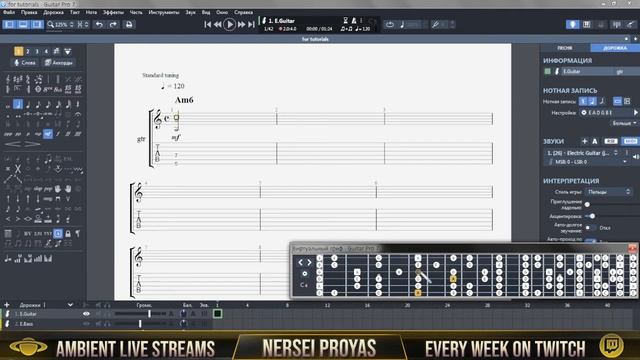Apply the pp dynamic marking

point(18,134)
